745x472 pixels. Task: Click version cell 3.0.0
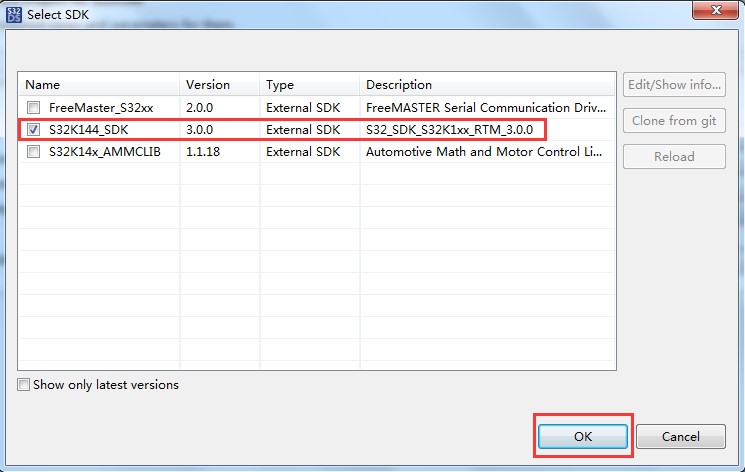point(200,130)
